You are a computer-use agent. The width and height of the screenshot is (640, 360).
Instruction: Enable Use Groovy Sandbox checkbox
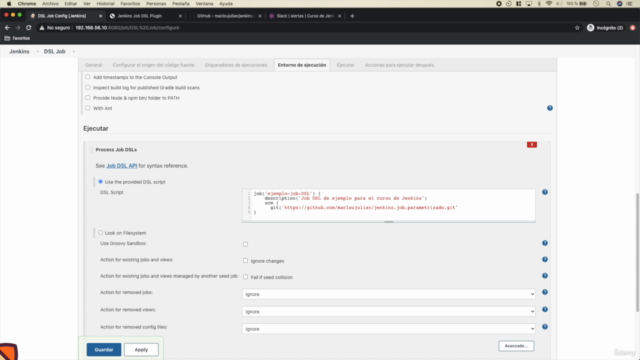[245, 244]
